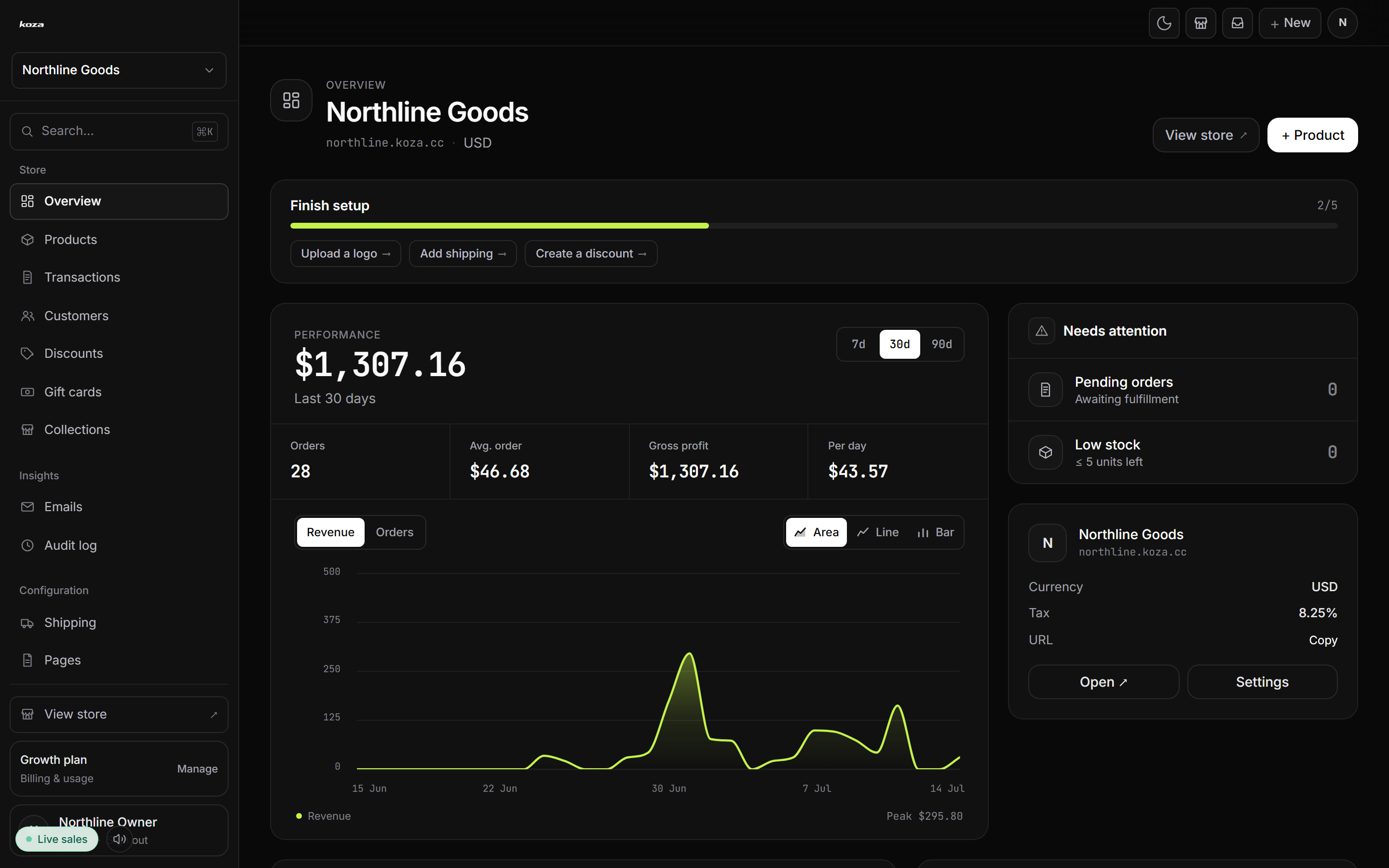Click the overview grid icon beside the page title

(292, 100)
